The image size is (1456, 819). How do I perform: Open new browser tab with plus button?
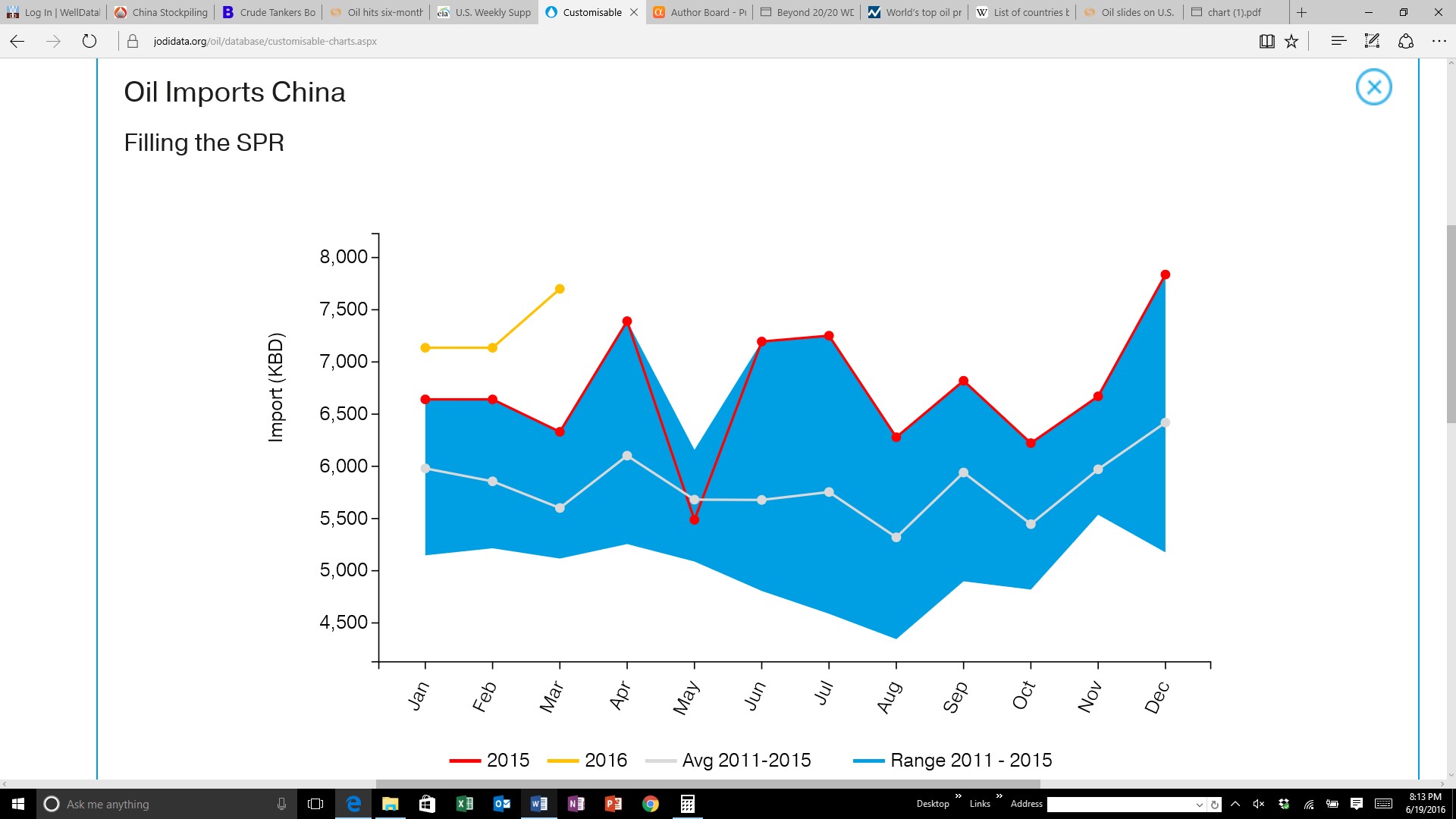point(1301,12)
